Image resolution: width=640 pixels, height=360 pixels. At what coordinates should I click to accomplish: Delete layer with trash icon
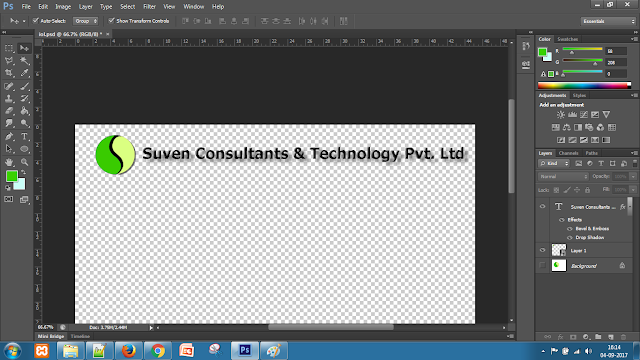[x=623, y=337]
